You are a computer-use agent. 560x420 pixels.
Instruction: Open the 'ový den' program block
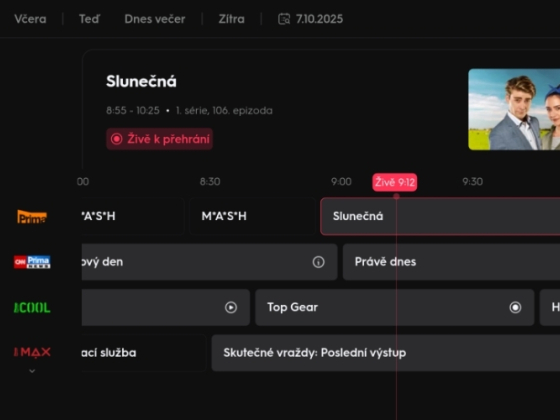[209, 262]
